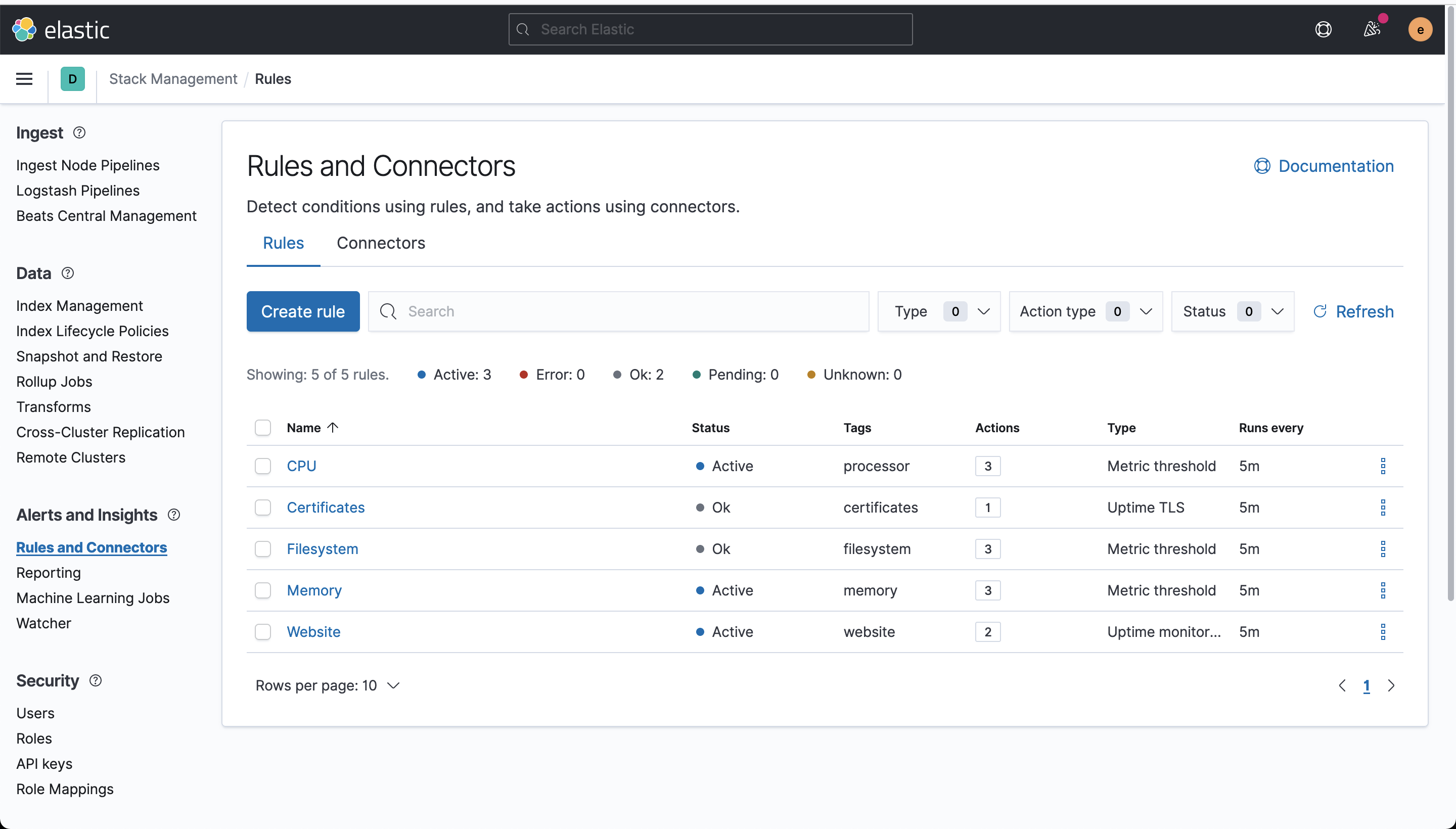Check the Memory rule checkbox

262,590
